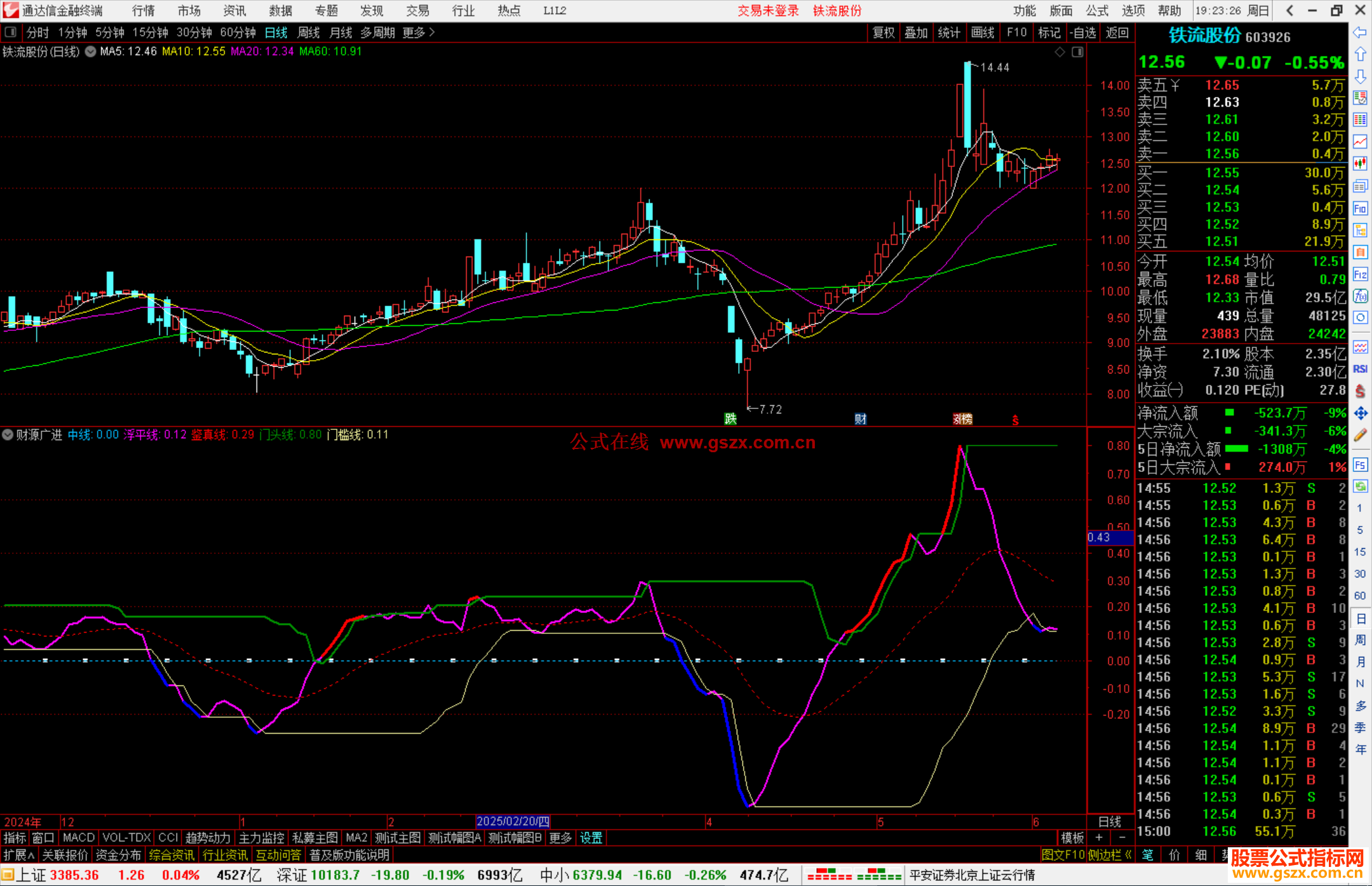Zoom in chart with the plus button
The height and width of the screenshot is (886, 1372).
click(x=1099, y=838)
